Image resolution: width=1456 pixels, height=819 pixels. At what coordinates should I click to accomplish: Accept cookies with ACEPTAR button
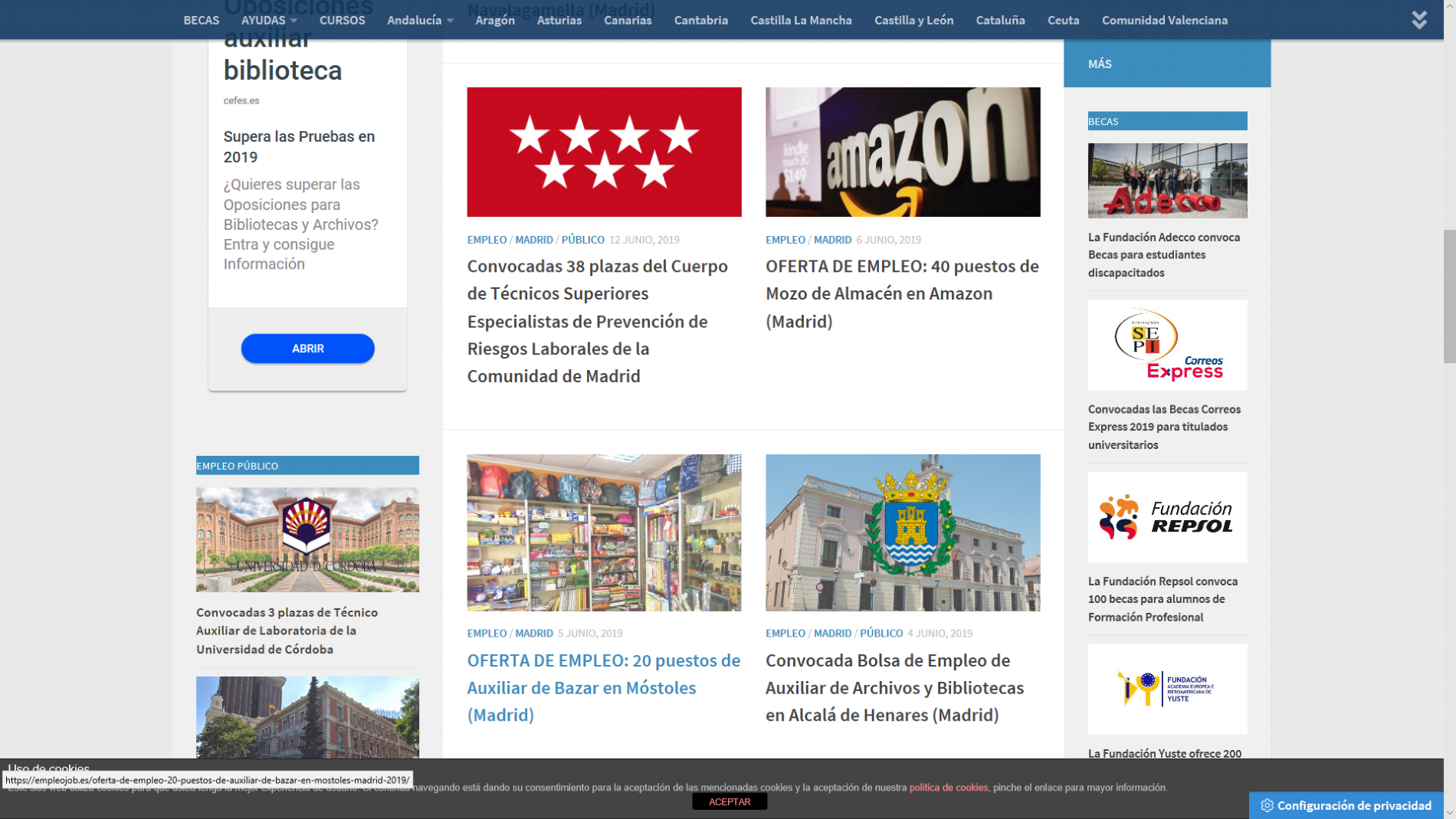pos(730,801)
